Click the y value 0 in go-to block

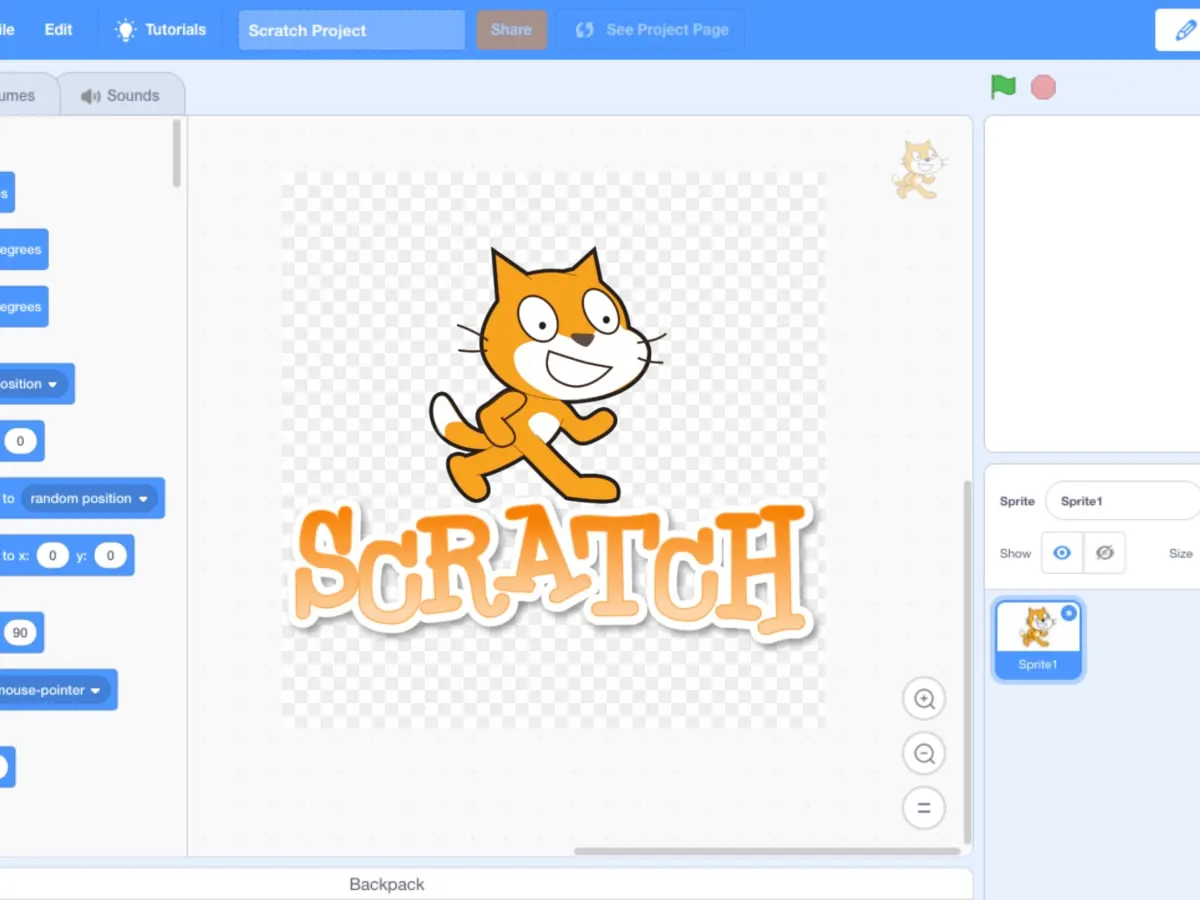tap(111, 555)
